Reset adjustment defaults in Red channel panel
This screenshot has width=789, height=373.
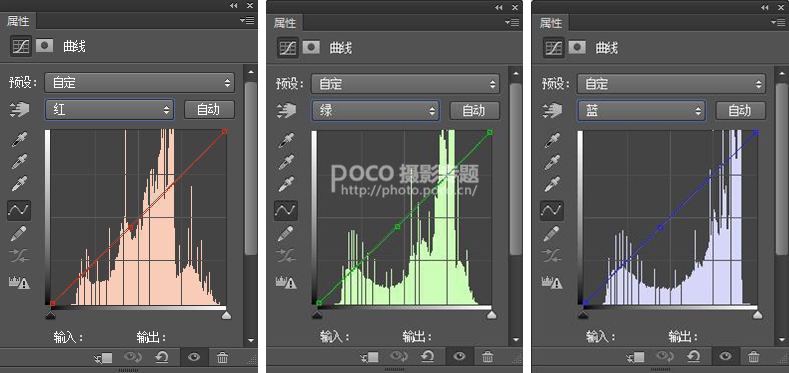pyautogui.click(x=162, y=357)
